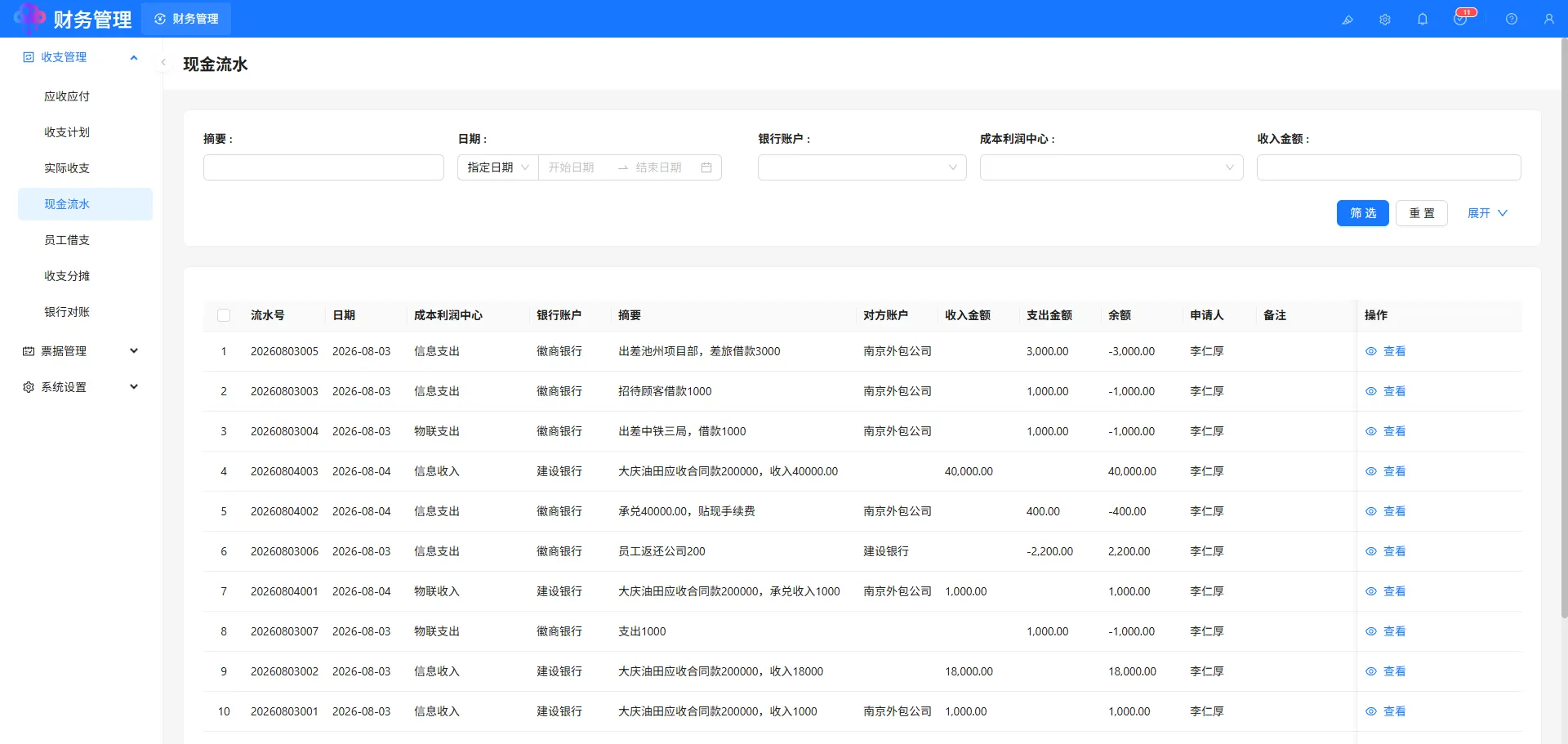Click summary 员工返还公司200

(661, 551)
